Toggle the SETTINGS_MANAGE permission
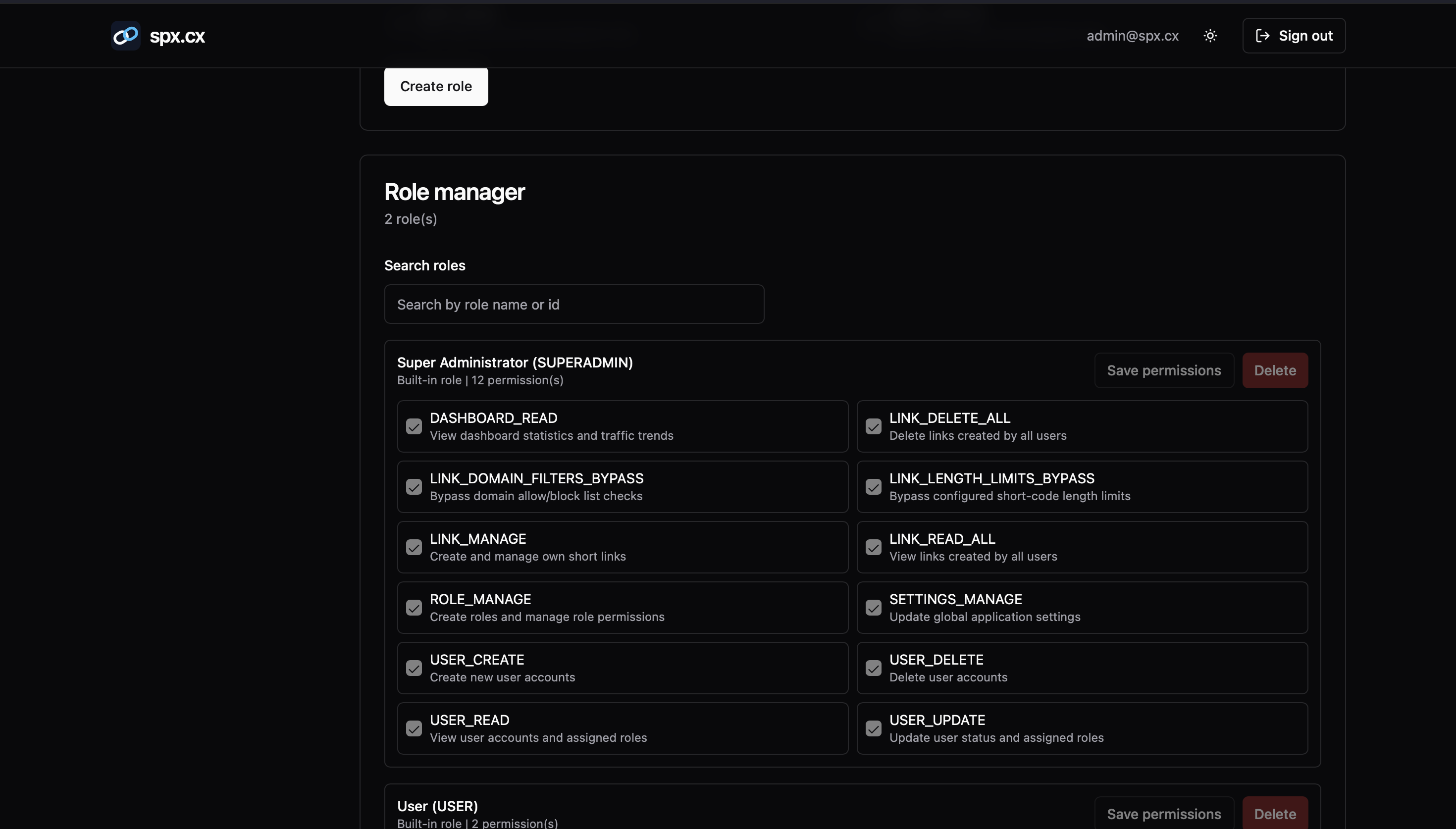 [x=873, y=608]
